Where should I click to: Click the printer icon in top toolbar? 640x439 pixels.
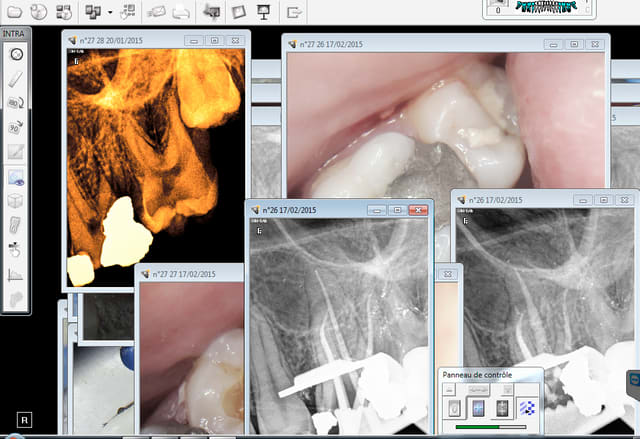(x=181, y=12)
